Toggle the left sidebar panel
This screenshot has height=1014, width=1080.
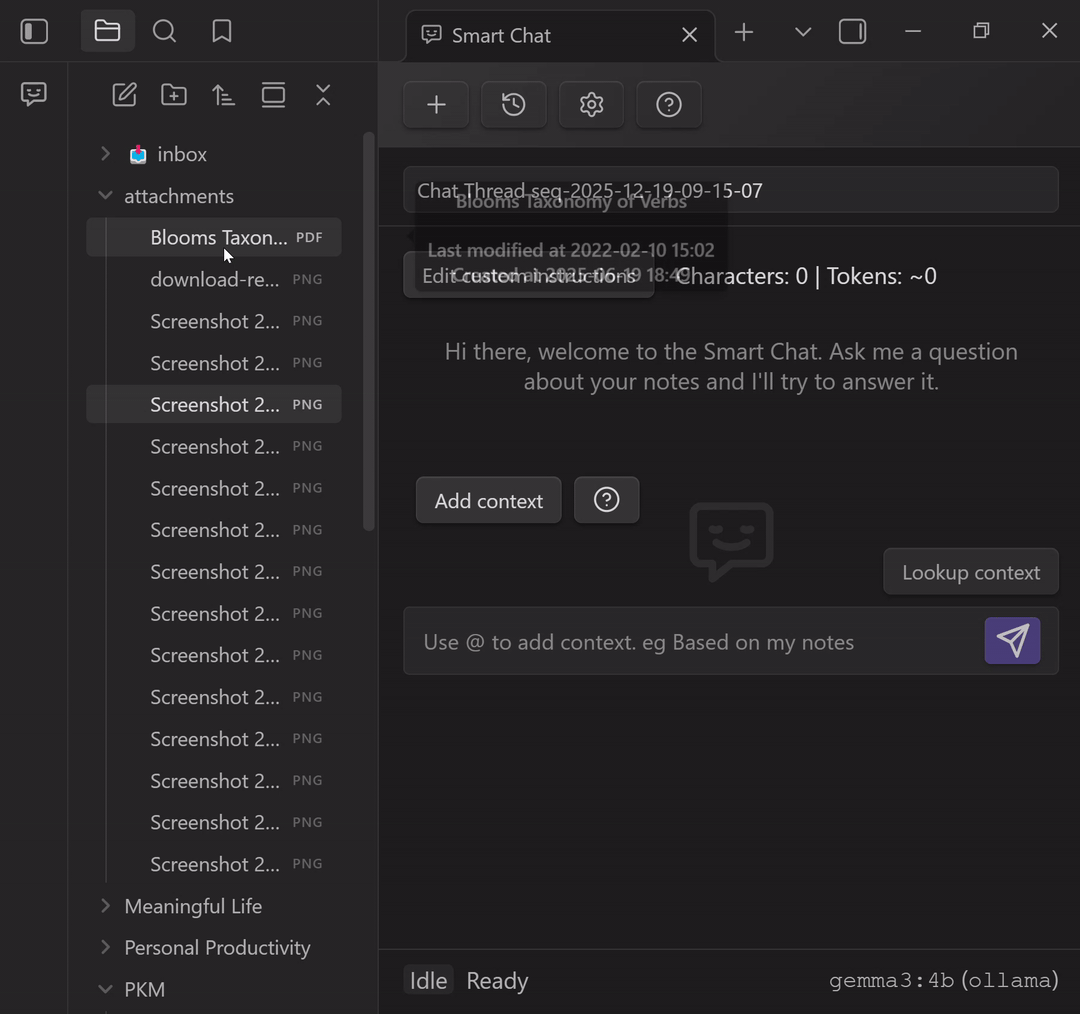34,32
